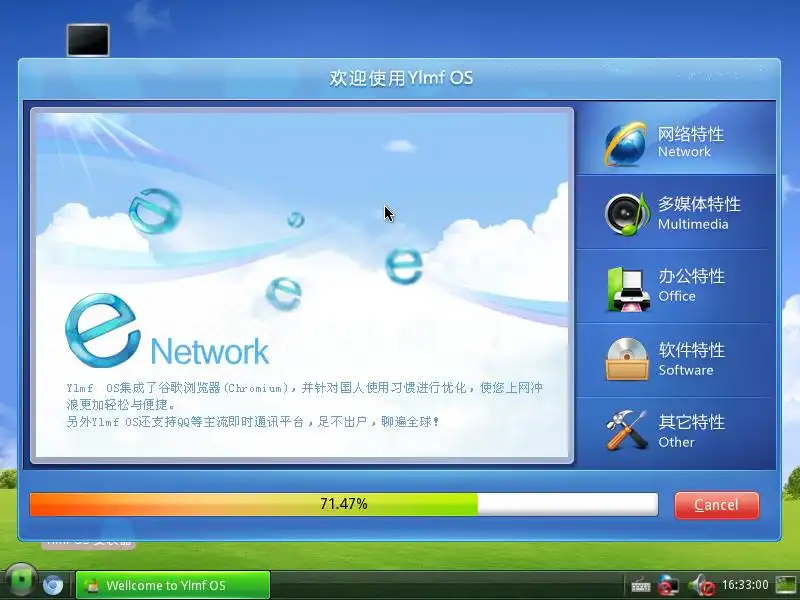This screenshot has height=600, width=800.
Task: Click the disc box Software icon
Action: point(627,360)
